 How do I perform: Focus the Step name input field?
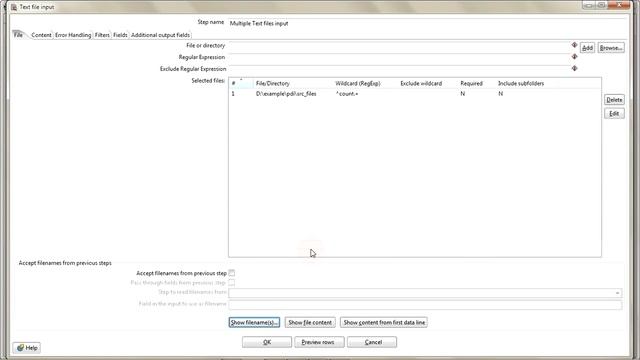tap(428, 23)
